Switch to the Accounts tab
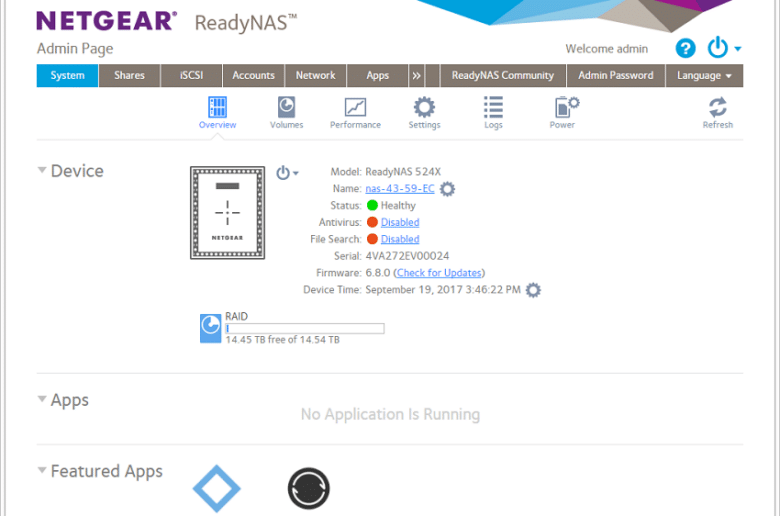 point(254,76)
